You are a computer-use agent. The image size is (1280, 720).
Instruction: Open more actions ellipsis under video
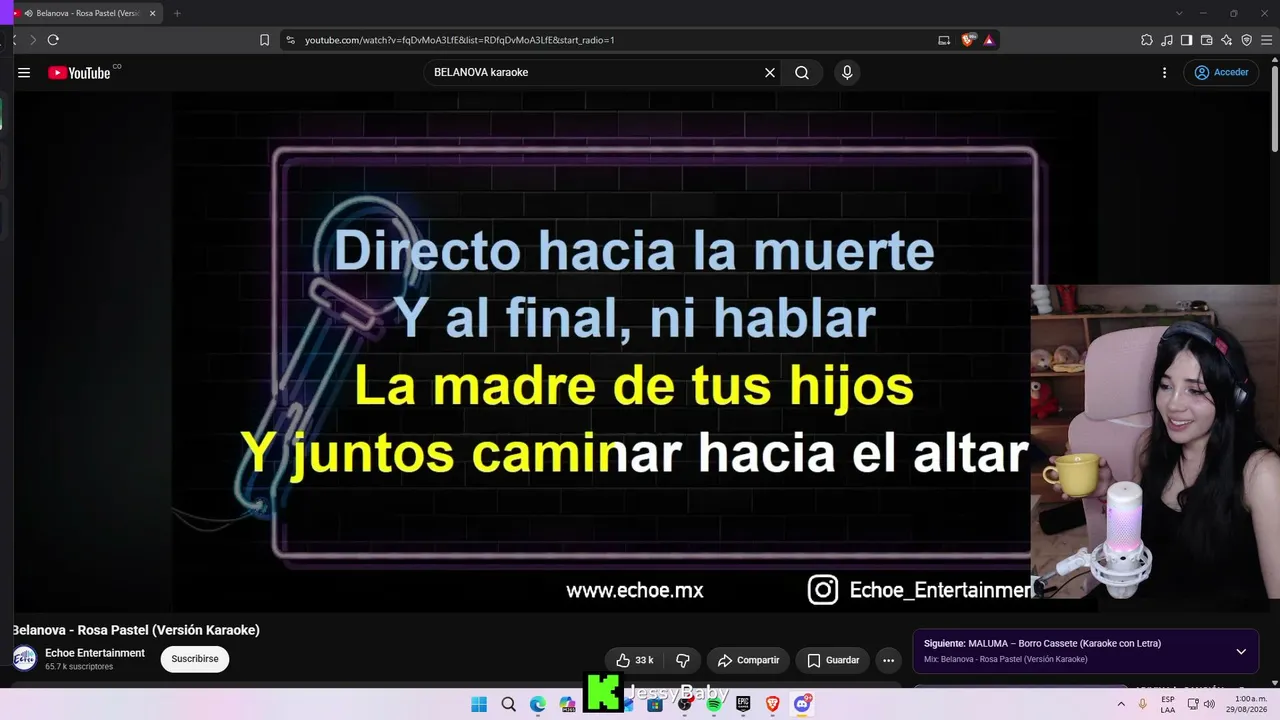click(888, 660)
